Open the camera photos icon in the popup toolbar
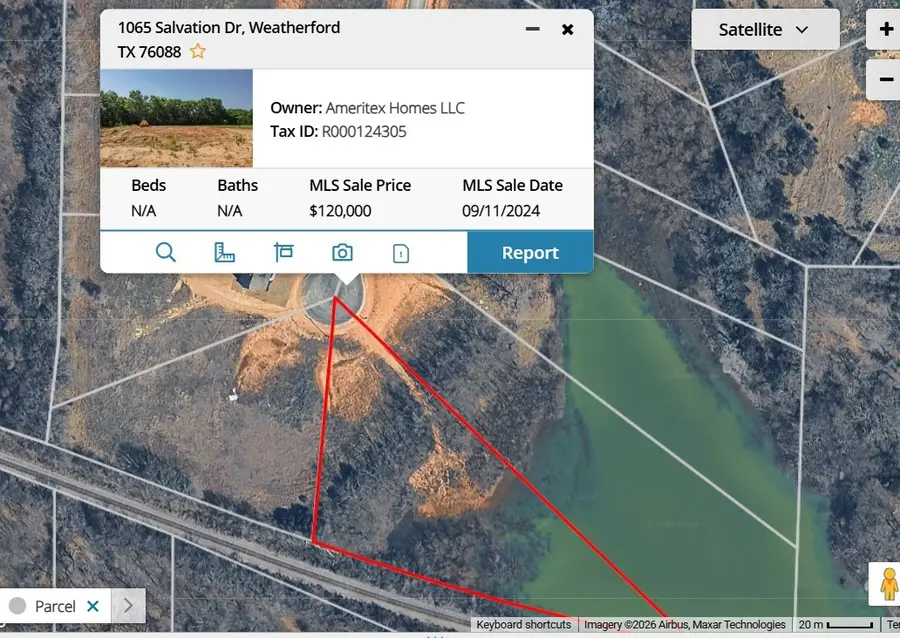 (342, 252)
